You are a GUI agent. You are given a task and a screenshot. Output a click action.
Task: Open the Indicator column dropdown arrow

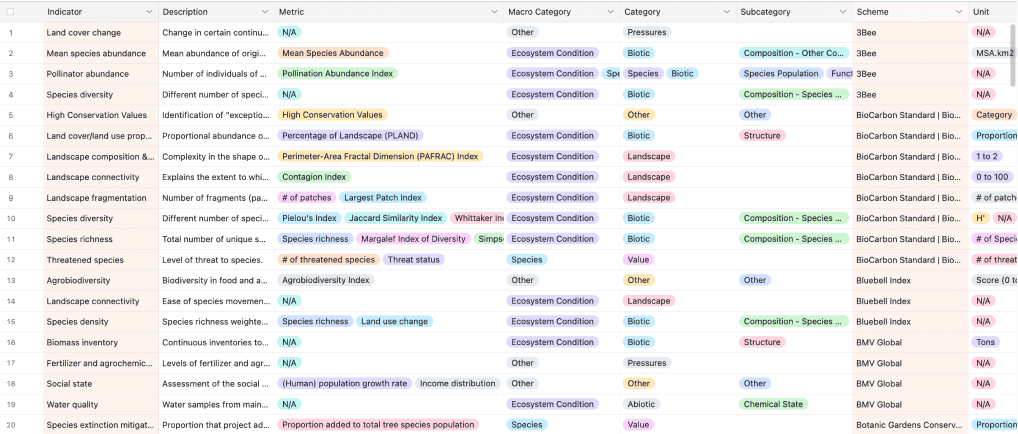click(x=149, y=12)
